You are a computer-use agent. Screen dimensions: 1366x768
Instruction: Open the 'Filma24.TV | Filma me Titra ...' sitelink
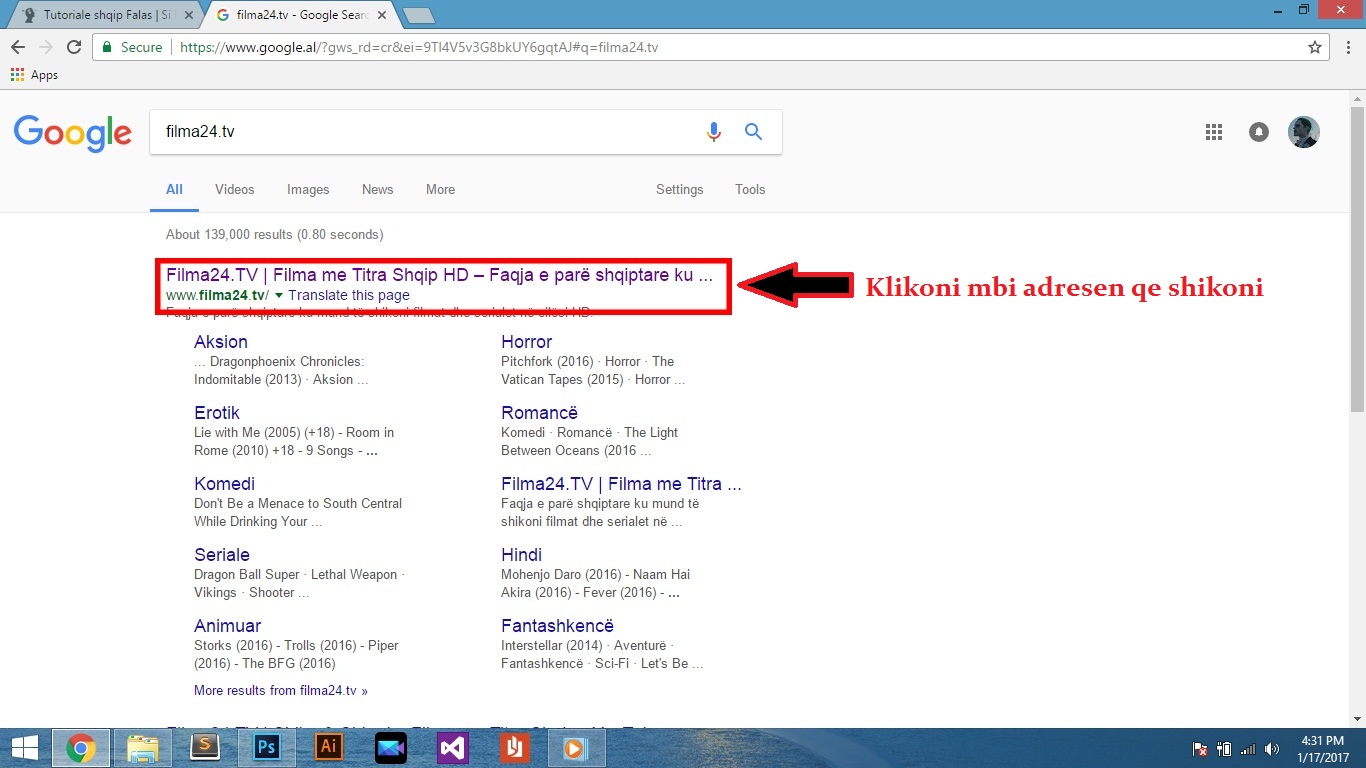(621, 483)
